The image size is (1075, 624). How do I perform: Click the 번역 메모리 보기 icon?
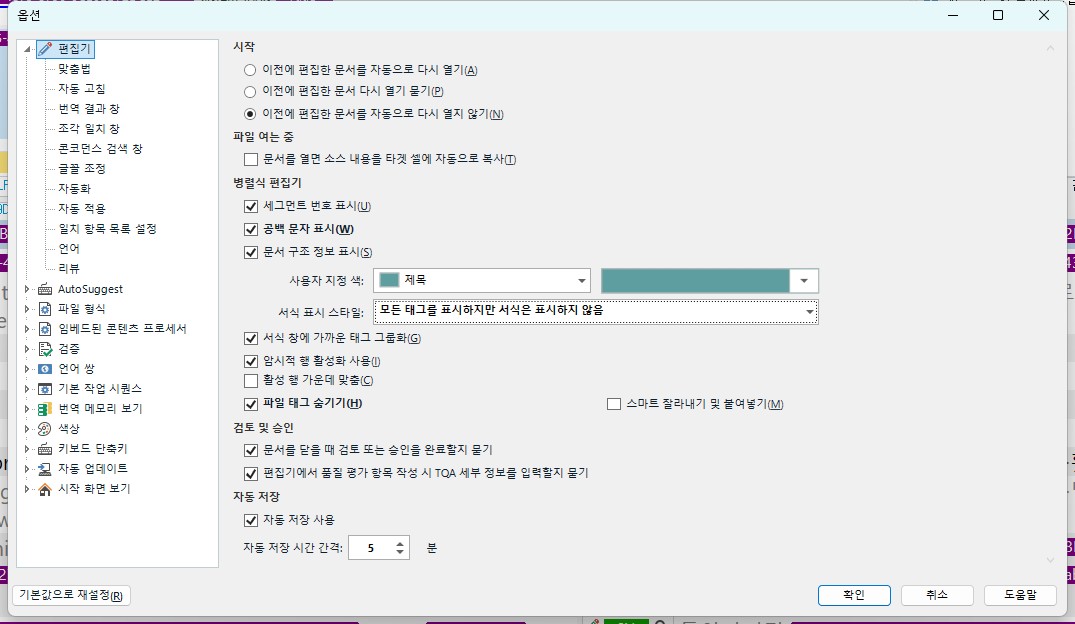(x=45, y=409)
